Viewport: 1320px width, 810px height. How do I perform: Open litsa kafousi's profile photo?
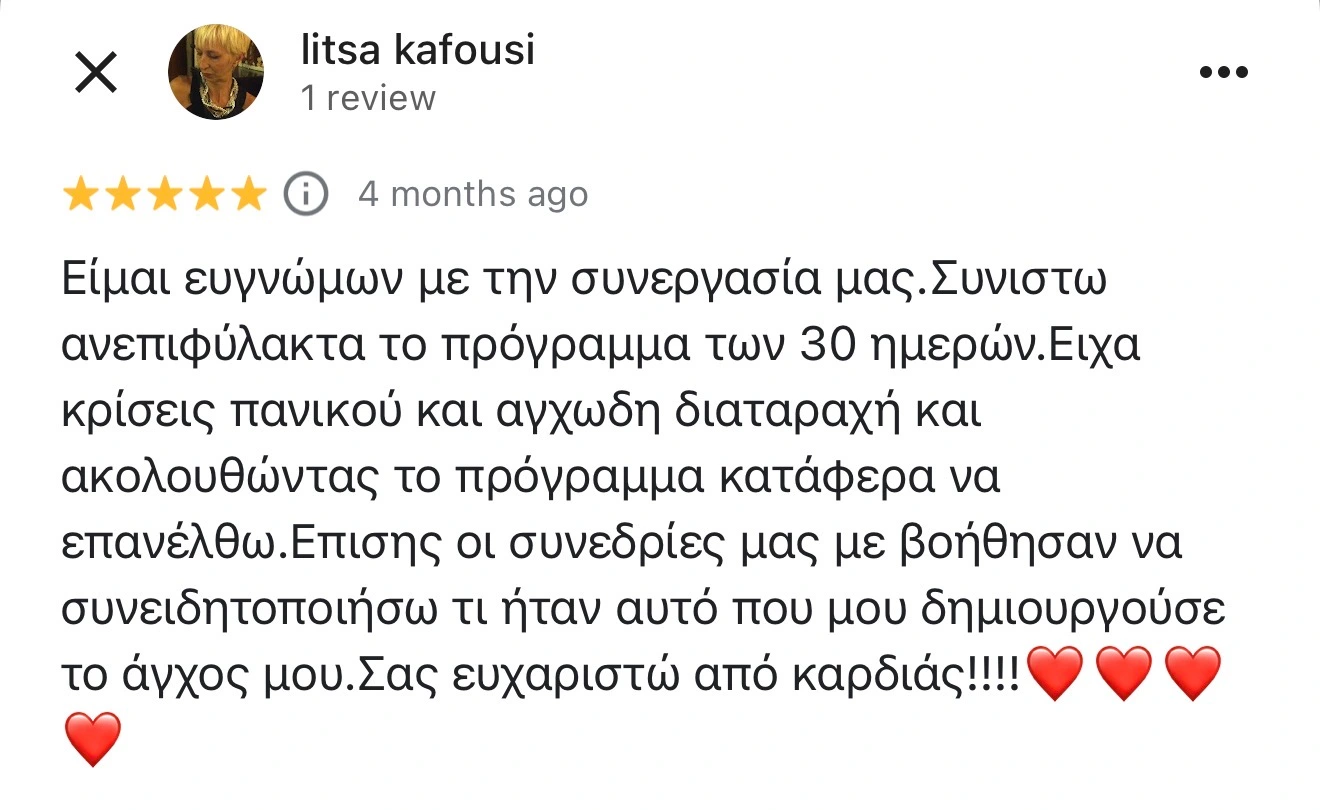pyautogui.click(x=214, y=72)
